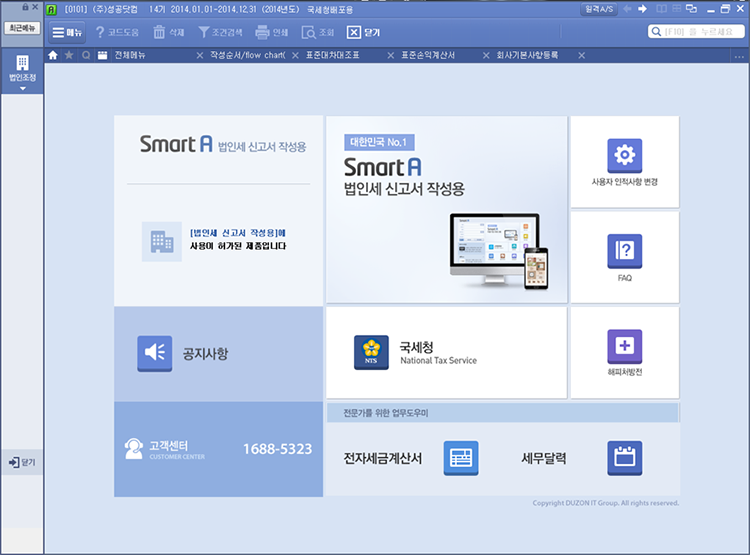Click the 고객센터 headset icon

pos(133,449)
